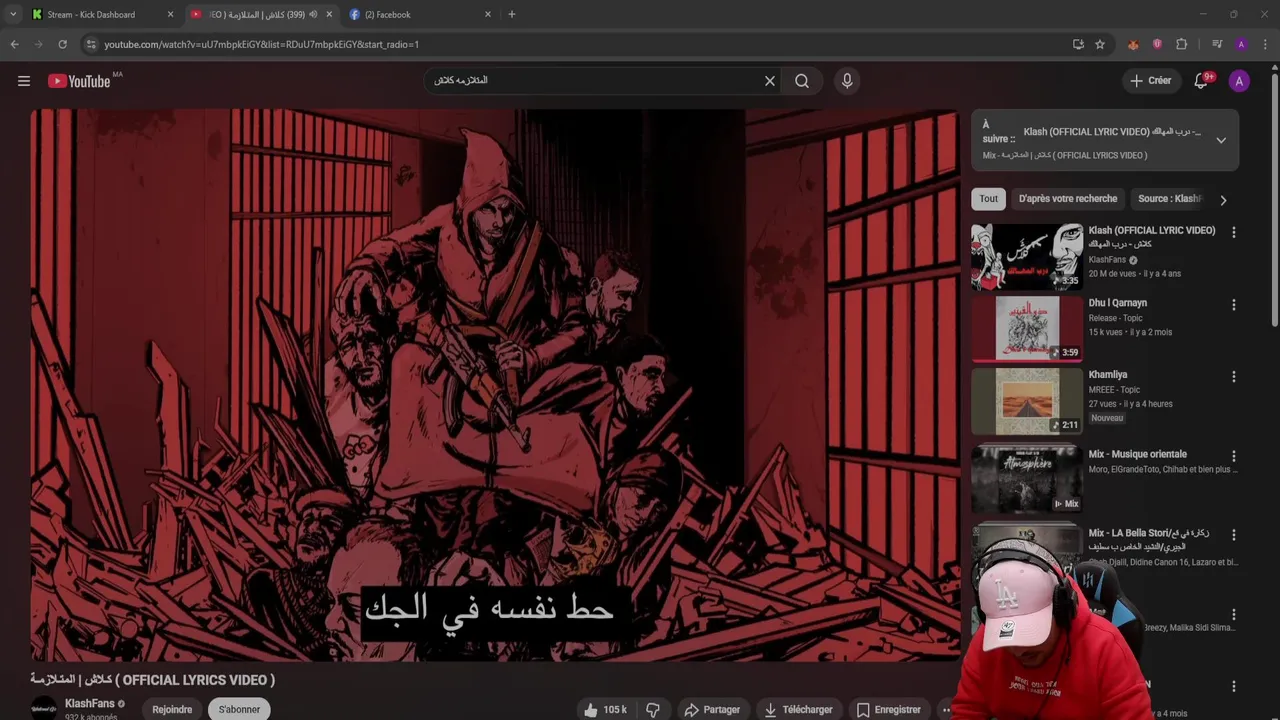This screenshot has width=1280, height=720.
Task: Open Mix - Musique orientale thumbnail
Action: point(1026,479)
